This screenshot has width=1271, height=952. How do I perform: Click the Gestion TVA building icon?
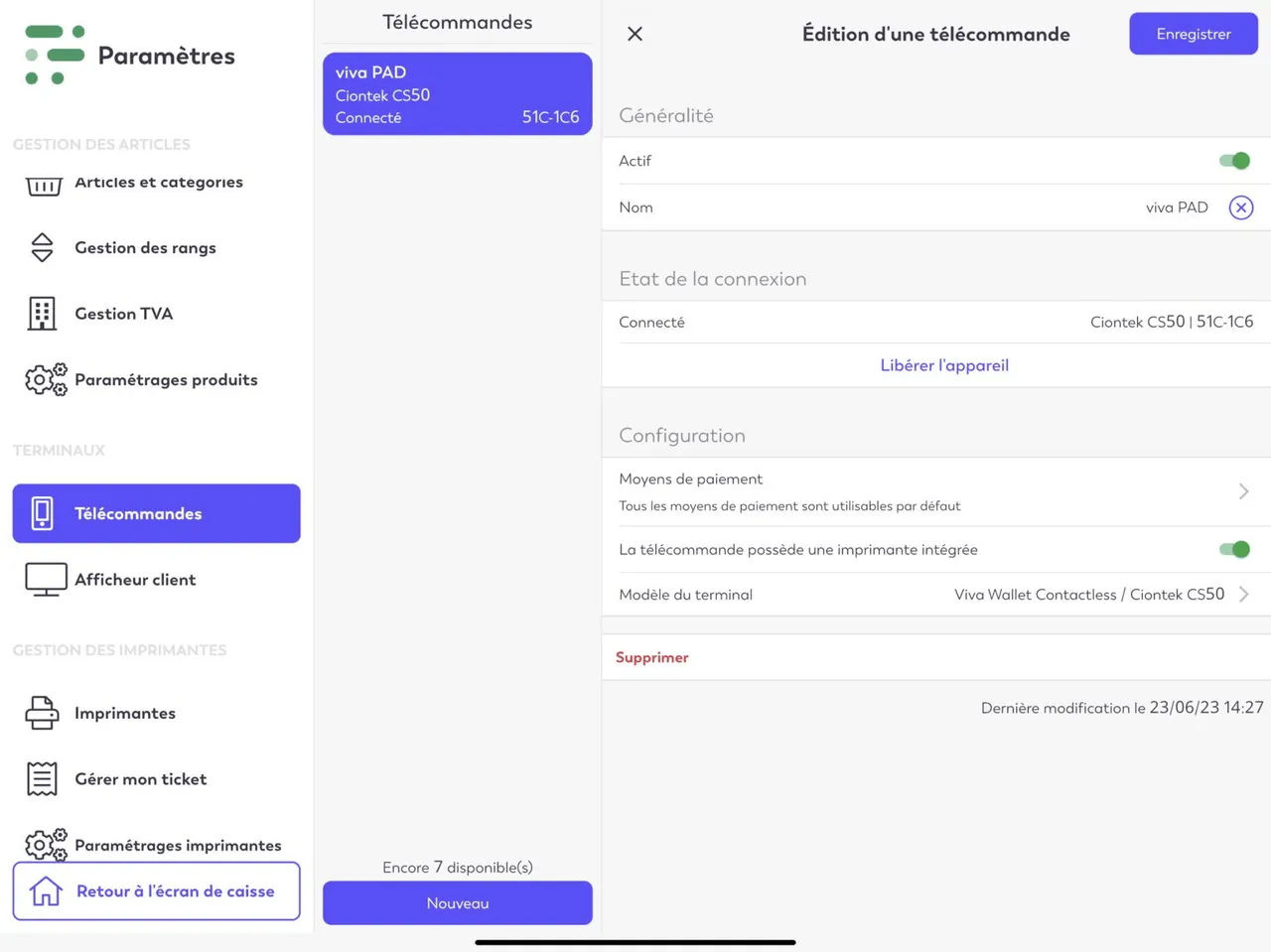42,314
